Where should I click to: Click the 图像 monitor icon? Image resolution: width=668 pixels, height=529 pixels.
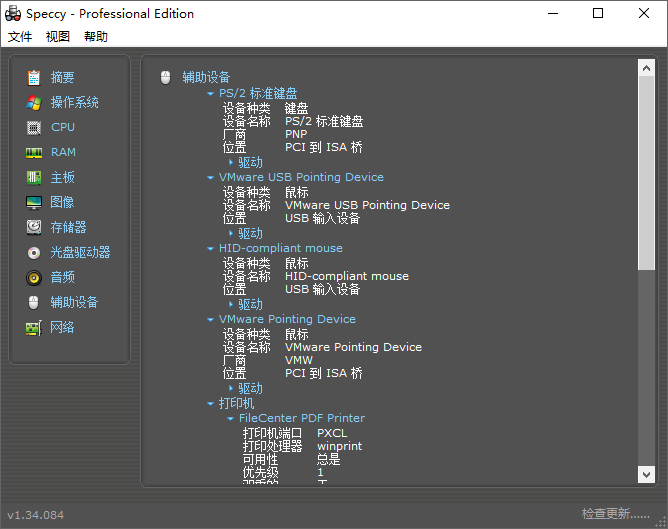(x=34, y=202)
